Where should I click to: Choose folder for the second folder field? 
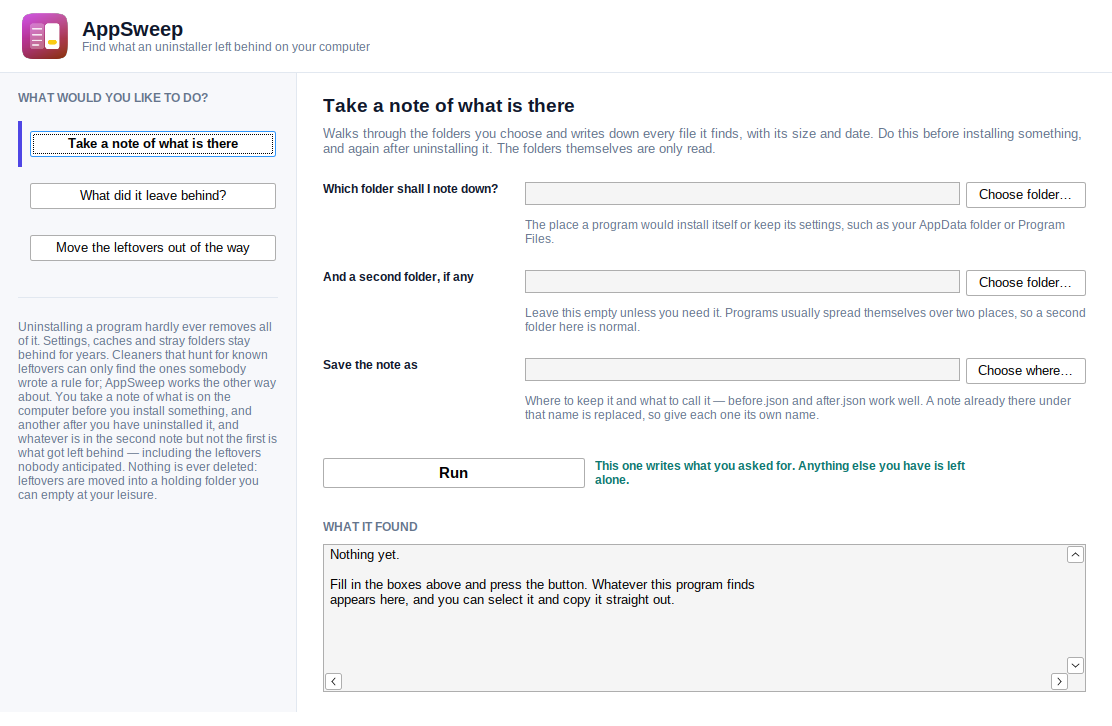[x=1025, y=282]
